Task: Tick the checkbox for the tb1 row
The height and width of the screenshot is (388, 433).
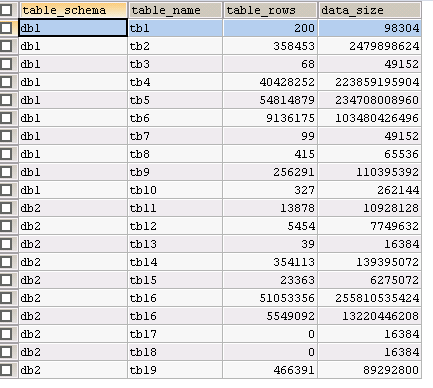Action: (x=6, y=28)
